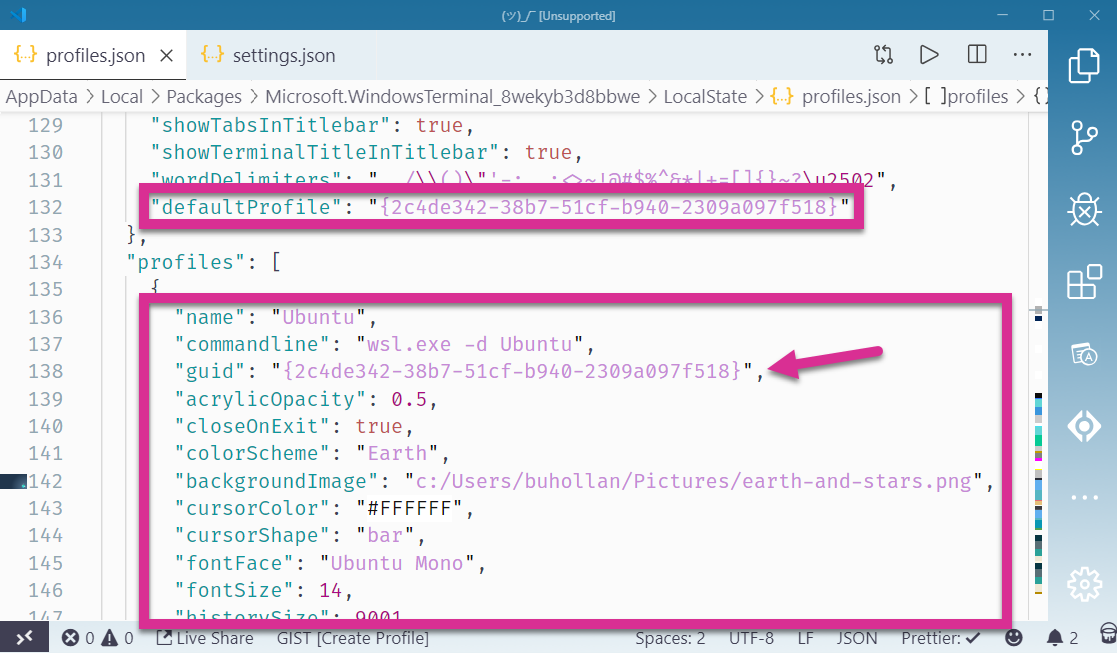Image resolution: width=1117 pixels, height=653 pixels.
Task: Click the "Ubuntu Mono" fontFace value
Action: coord(397,563)
